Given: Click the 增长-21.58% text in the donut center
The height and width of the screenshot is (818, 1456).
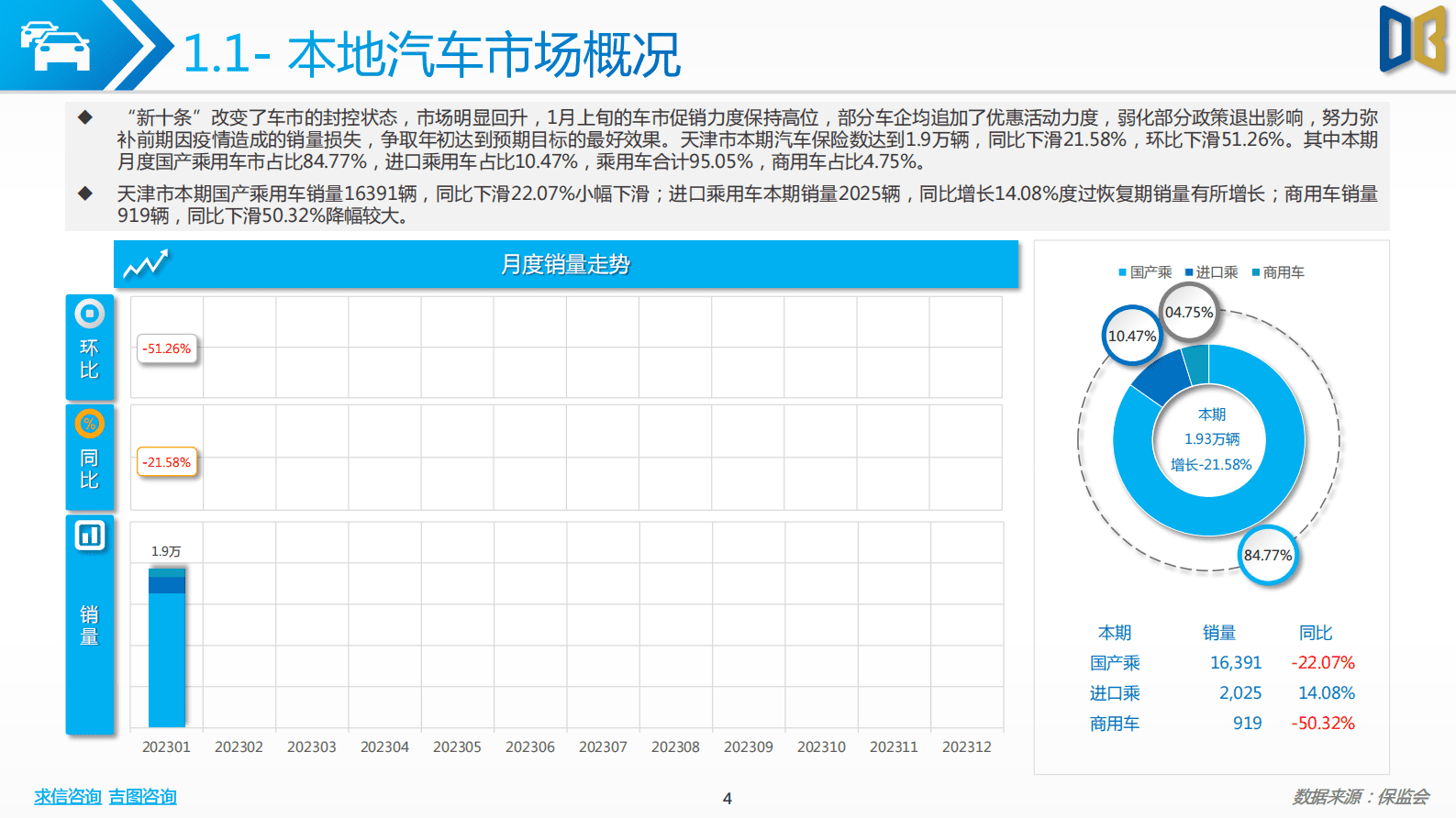Looking at the screenshot, I should (1211, 465).
